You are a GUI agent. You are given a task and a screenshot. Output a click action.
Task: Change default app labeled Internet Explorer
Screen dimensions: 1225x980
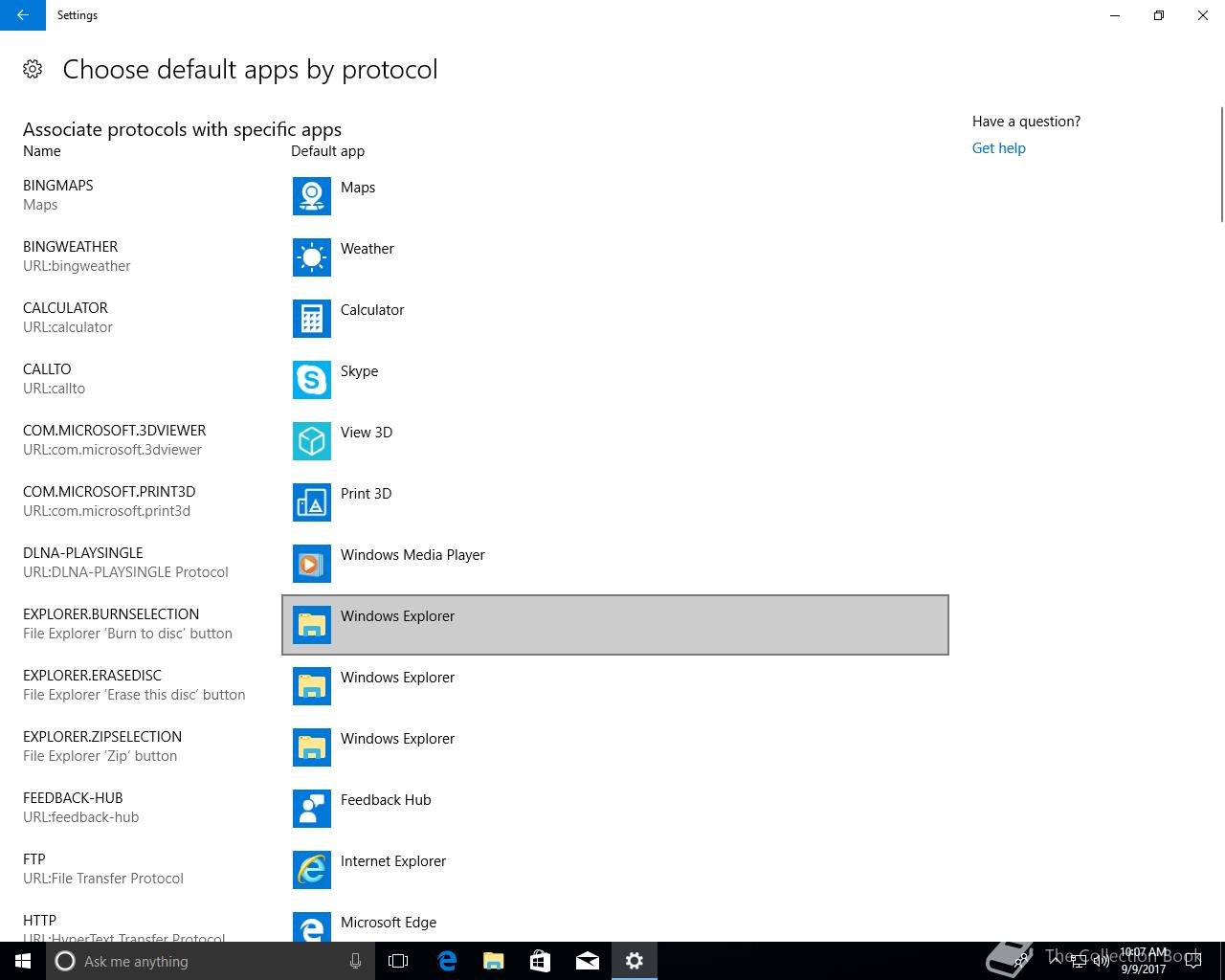pos(615,870)
